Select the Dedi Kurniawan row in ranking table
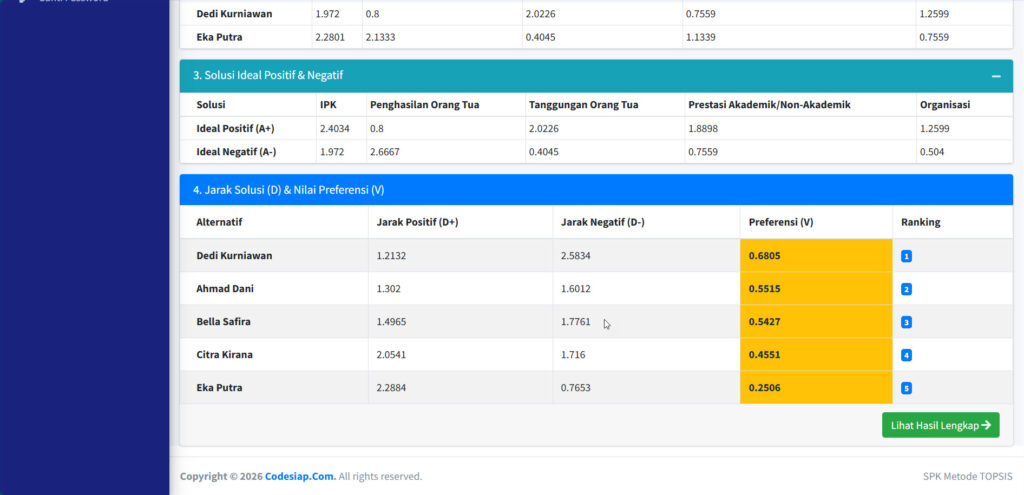The width and height of the screenshot is (1024, 495). pyautogui.click(x=234, y=256)
